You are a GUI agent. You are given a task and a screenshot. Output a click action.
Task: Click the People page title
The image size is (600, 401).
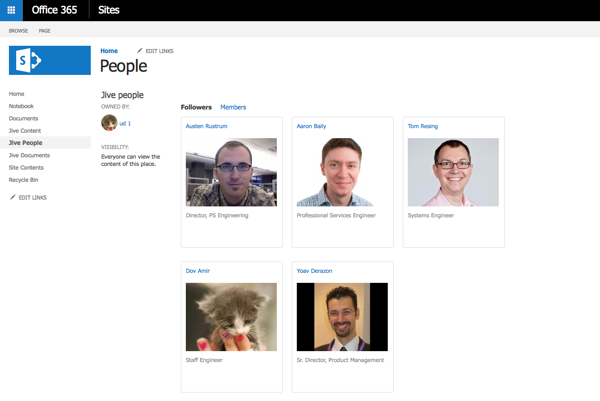coord(123,66)
